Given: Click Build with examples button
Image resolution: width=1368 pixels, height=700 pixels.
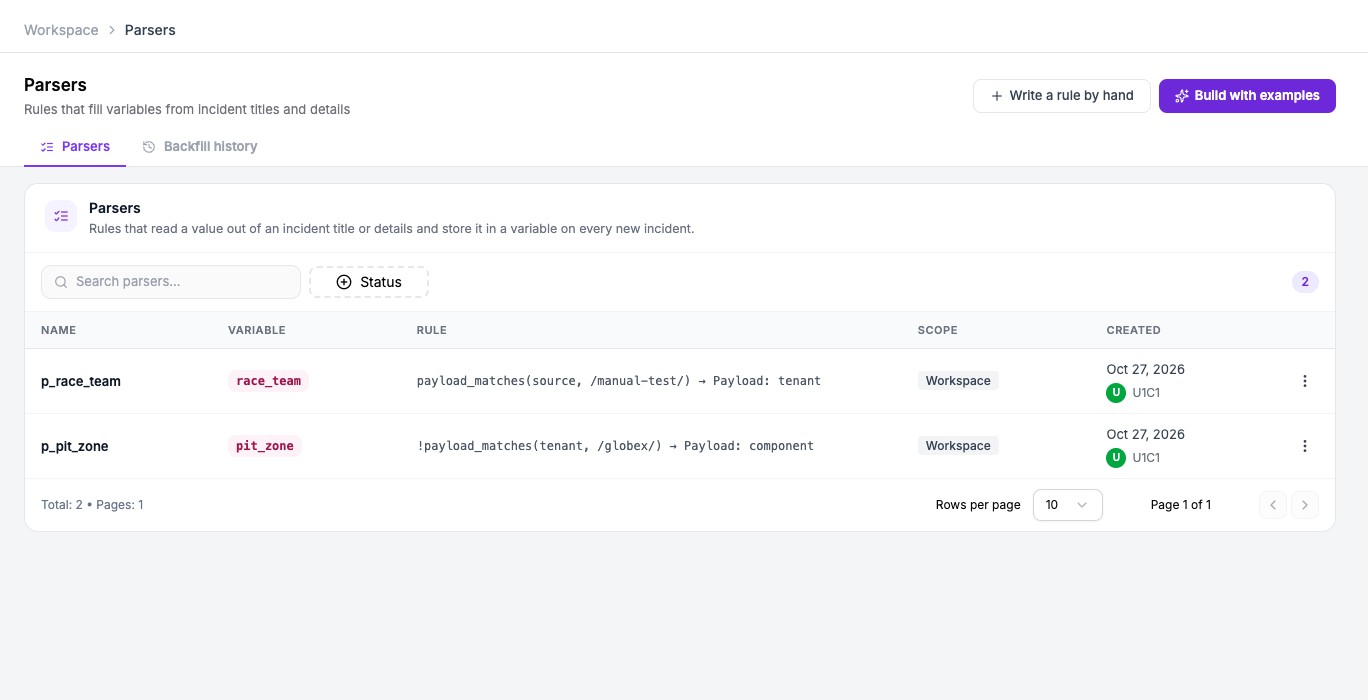Looking at the screenshot, I should tap(1247, 96).
